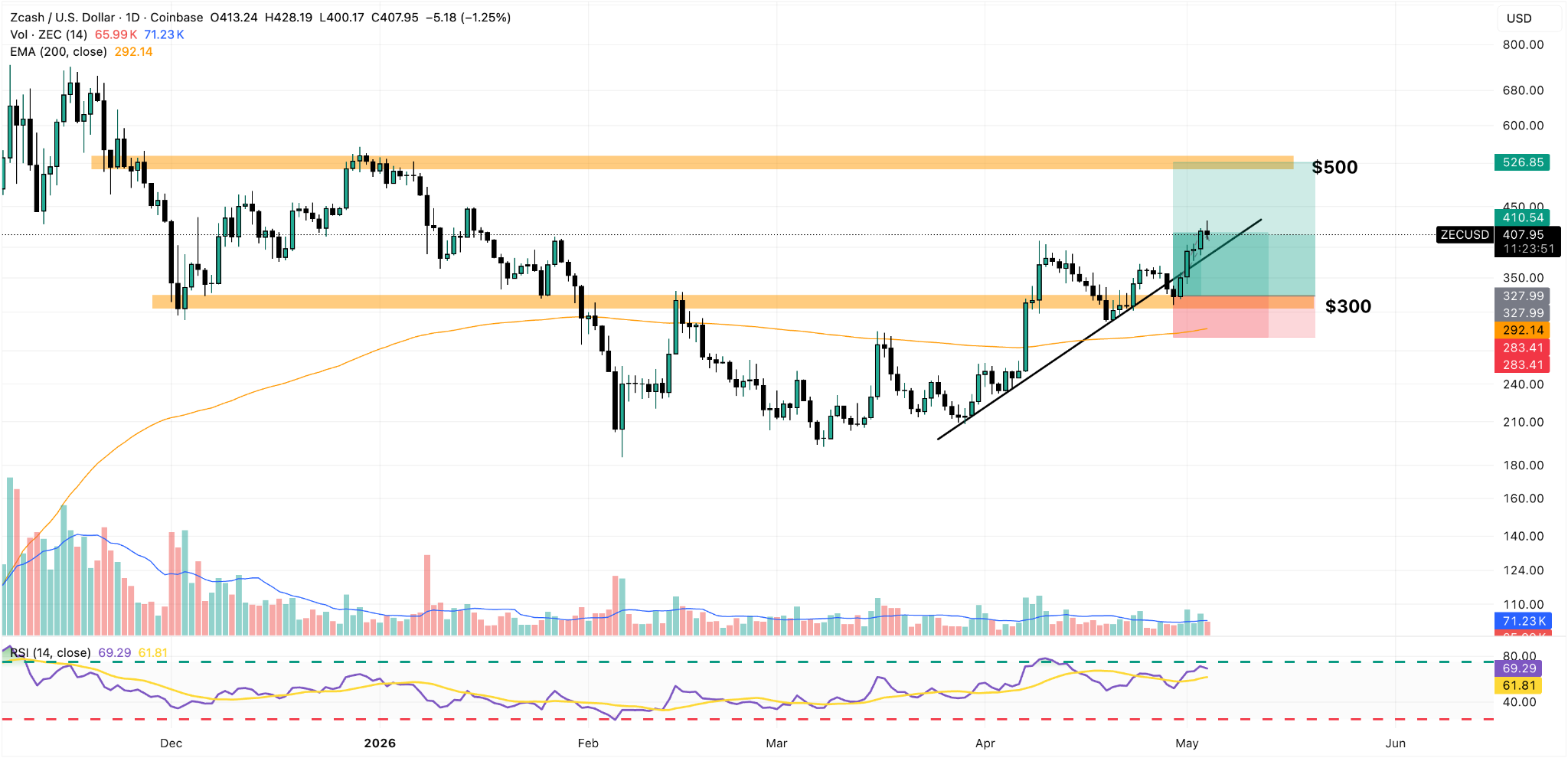Select the orange $300 support zone rectangle
1568x758 pixels.
pos(733,302)
